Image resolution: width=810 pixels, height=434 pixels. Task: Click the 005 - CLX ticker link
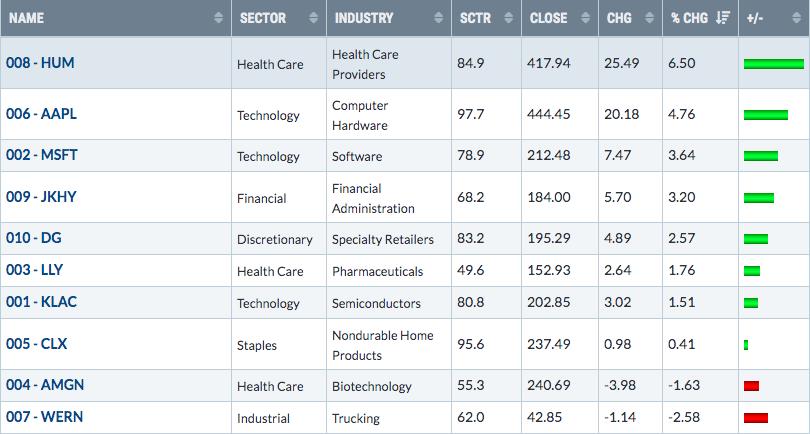37,344
